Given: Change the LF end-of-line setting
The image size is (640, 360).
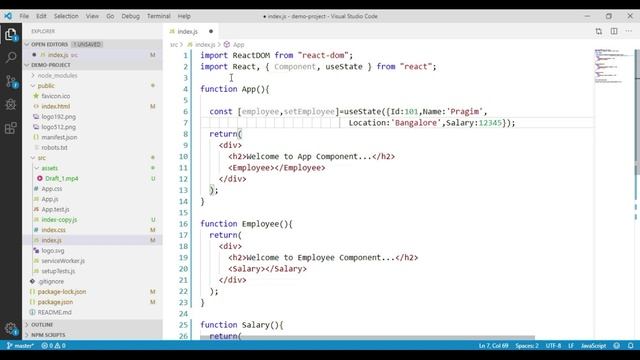Looking at the screenshot, I should [571, 346].
